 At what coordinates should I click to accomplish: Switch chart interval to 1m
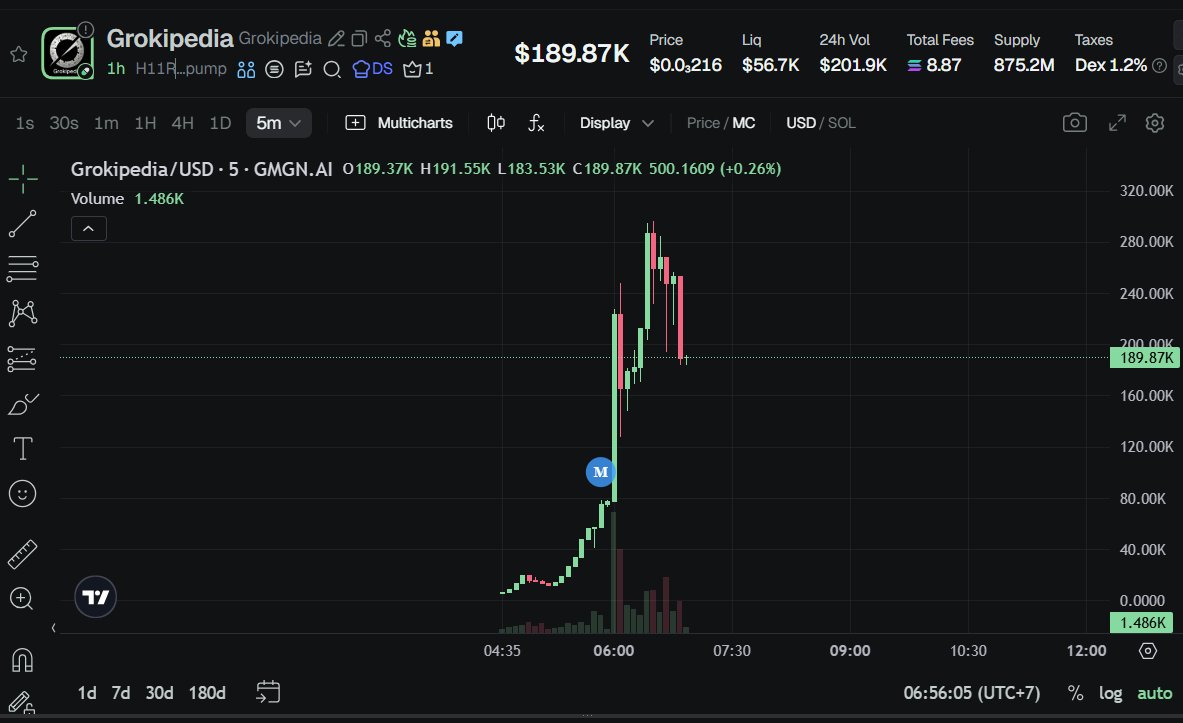pos(106,123)
